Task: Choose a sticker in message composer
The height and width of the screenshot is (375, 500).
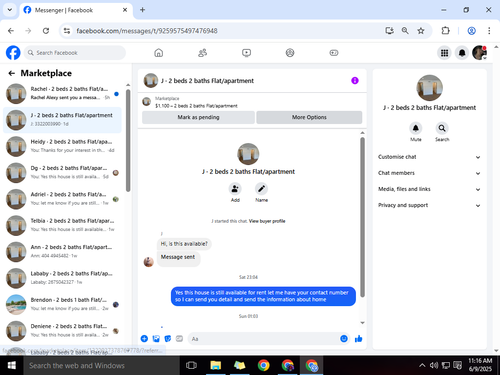Action: pyautogui.click(x=168, y=339)
